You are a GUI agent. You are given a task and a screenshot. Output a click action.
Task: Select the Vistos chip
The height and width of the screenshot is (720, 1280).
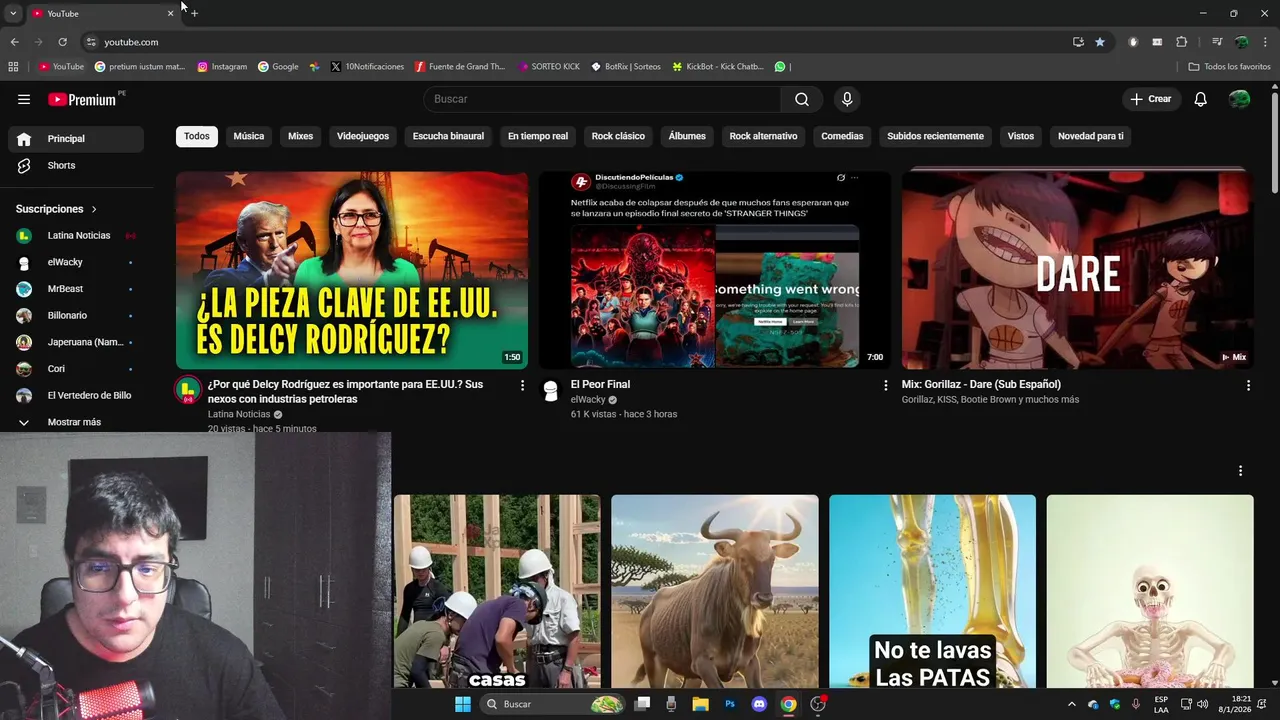[1021, 136]
